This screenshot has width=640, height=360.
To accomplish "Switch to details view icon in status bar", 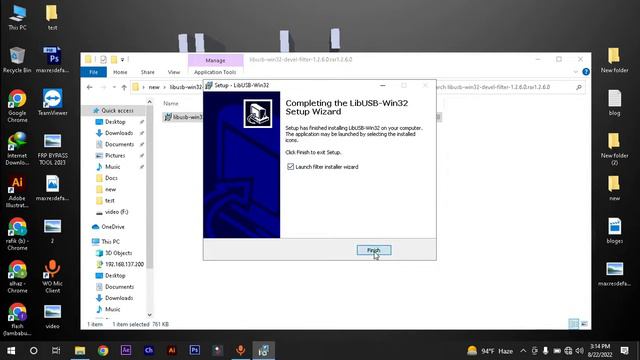I will tap(573, 324).
